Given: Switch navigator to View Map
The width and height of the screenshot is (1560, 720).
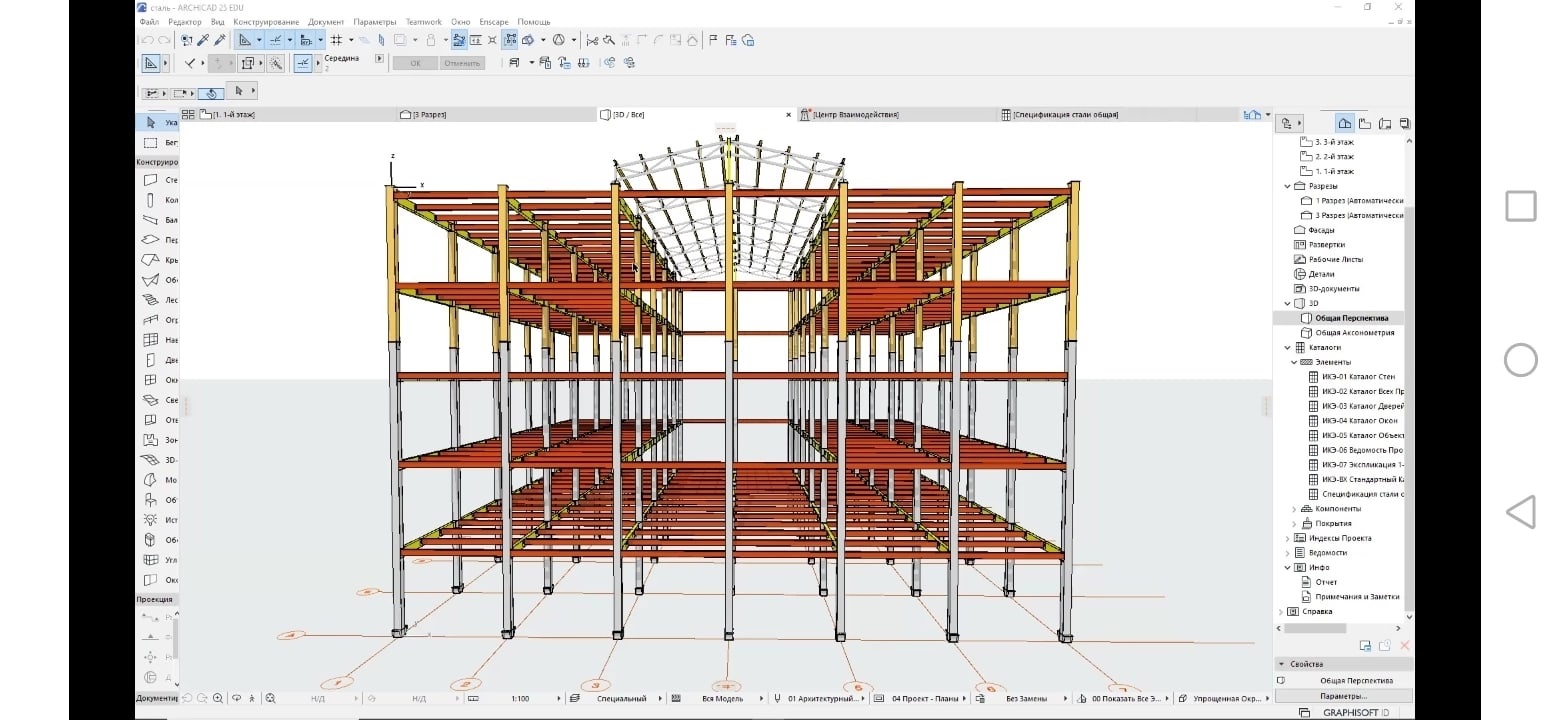Looking at the screenshot, I should [1365, 123].
